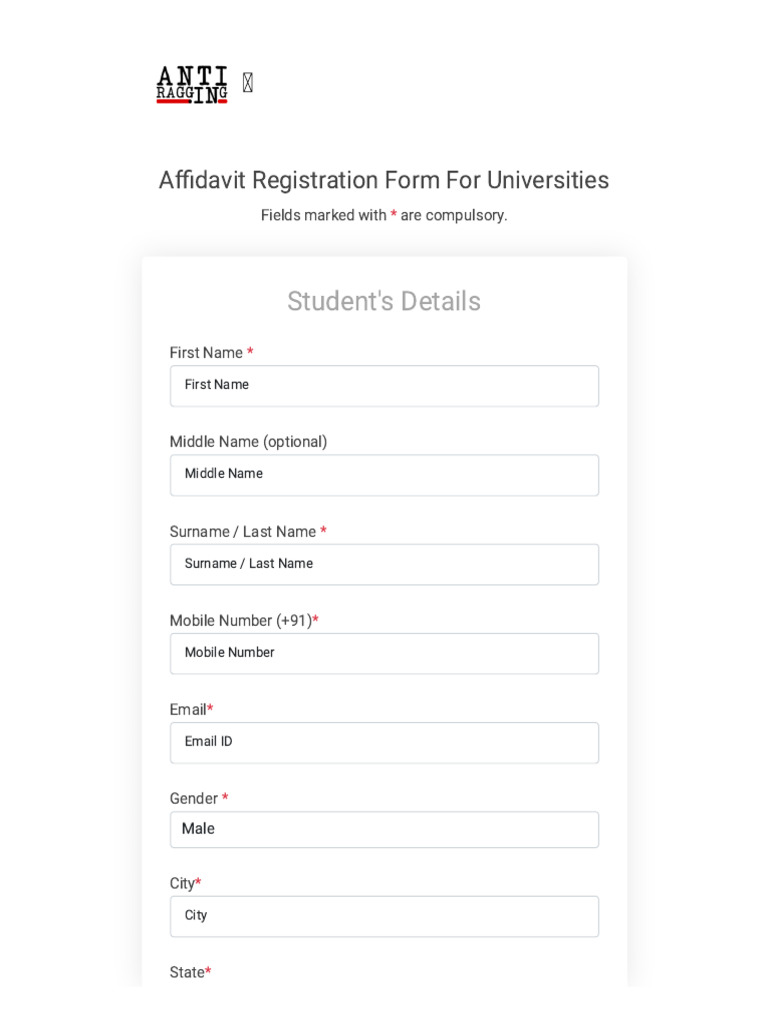Screen dimensions: 768x1024
Task: Focus the Email ID field
Action: click(384, 743)
